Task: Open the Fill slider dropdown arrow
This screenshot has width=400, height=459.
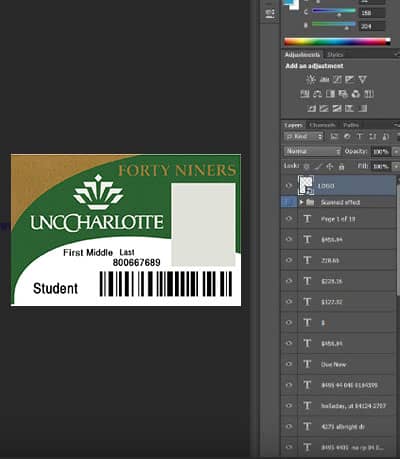Action: pos(396,166)
